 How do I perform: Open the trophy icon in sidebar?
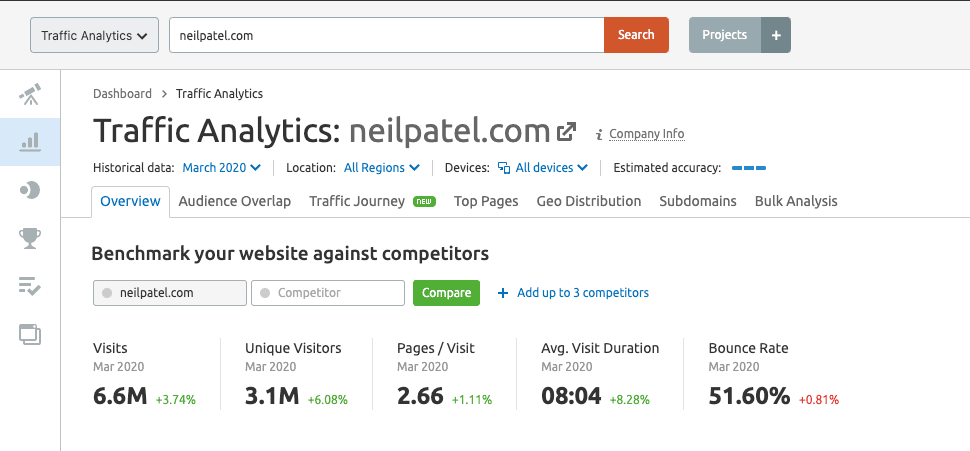(x=30, y=238)
